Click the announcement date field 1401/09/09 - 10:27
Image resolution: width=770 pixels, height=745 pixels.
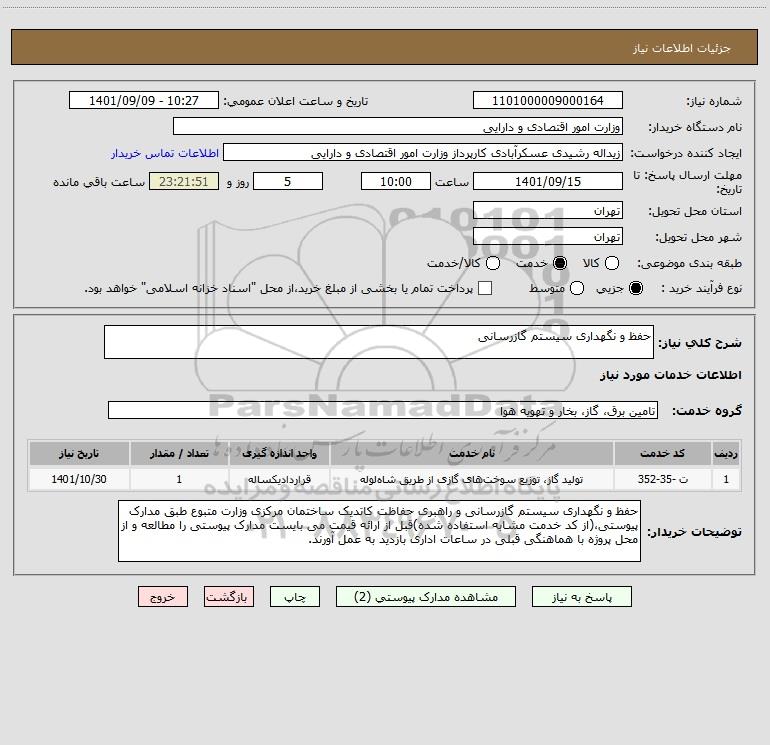[x=144, y=100]
